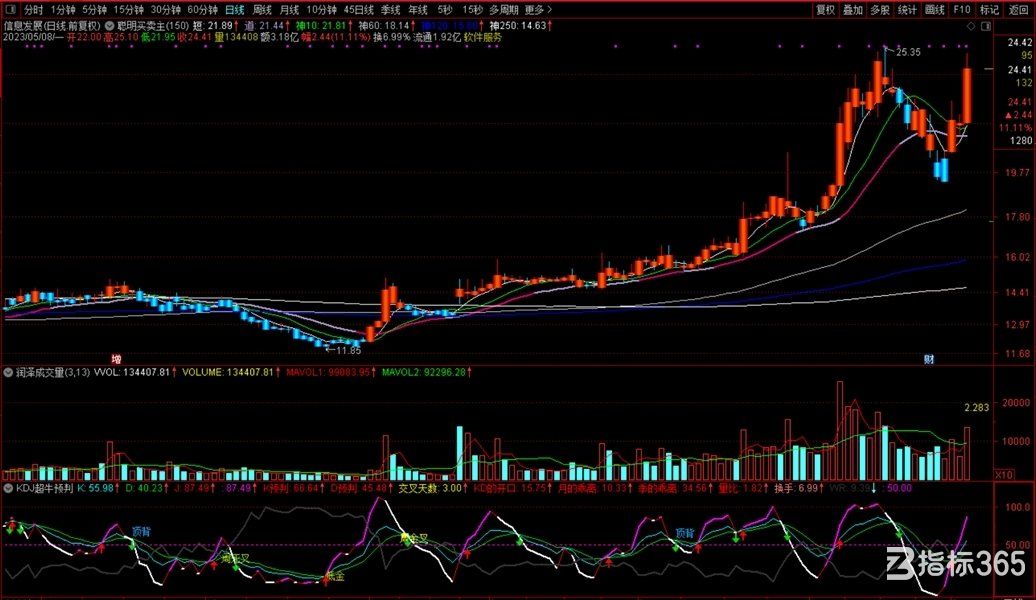Click the 交叉天数 value in KDJ header
Viewport: 1036px width, 600px height.
(430, 488)
